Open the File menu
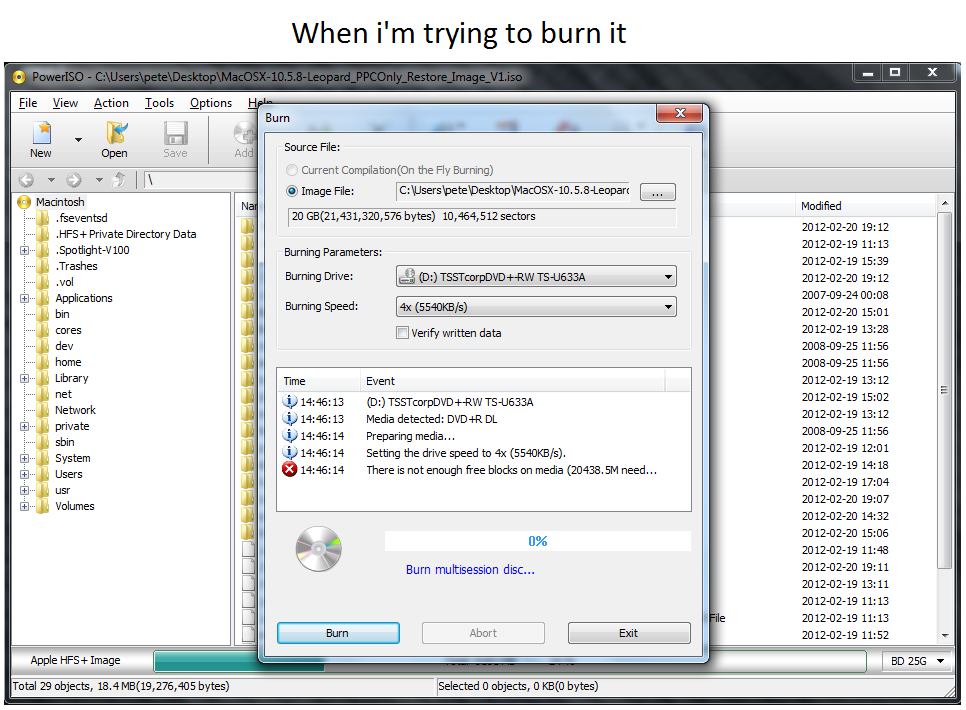Image resolution: width=966 pixels, height=710 pixels. (x=28, y=103)
